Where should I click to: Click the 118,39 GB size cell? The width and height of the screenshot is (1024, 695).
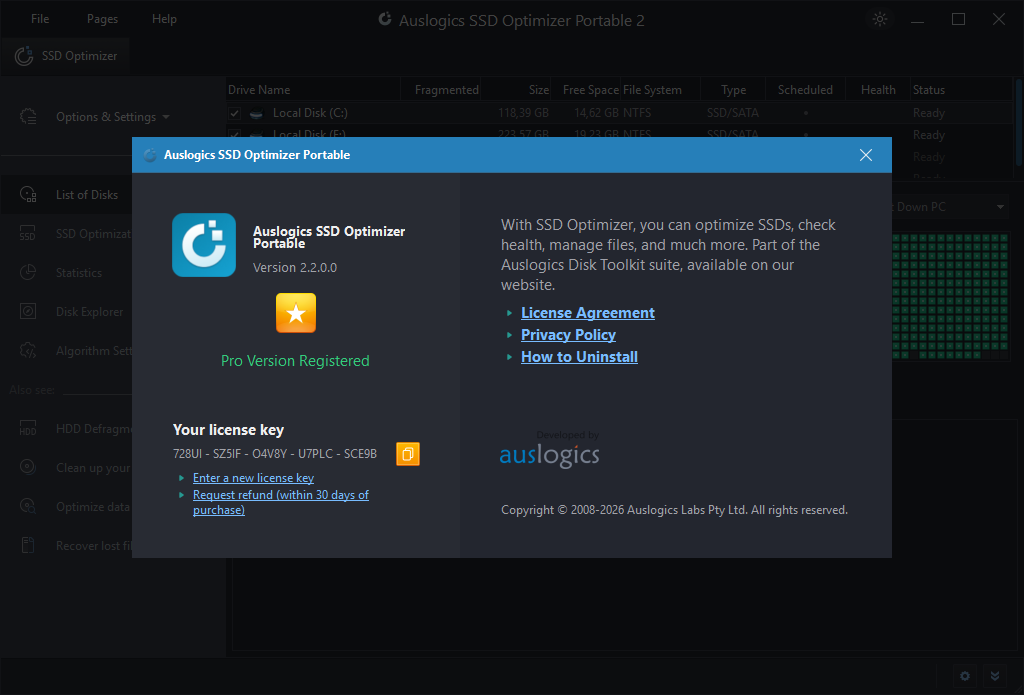(x=523, y=113)
